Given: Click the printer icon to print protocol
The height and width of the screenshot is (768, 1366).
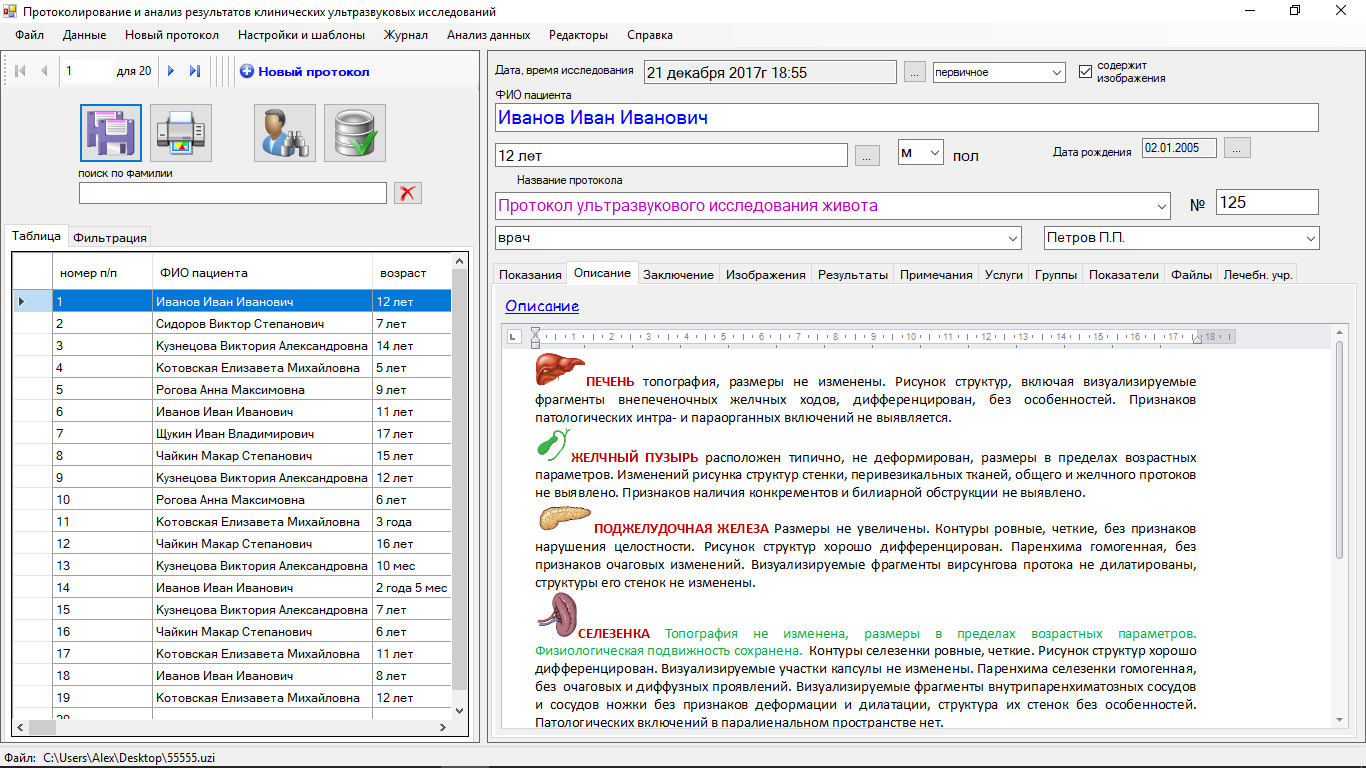Looking at the screenshot, I should pyautogui.click(x=181, y=133).
